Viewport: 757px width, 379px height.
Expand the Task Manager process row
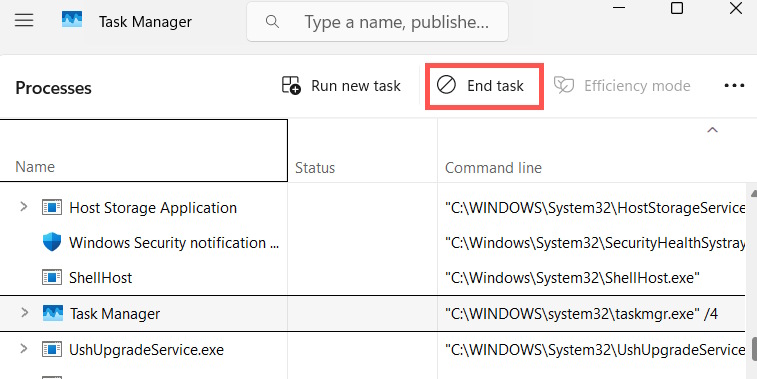pyautogui.click(x=24, y=313)
